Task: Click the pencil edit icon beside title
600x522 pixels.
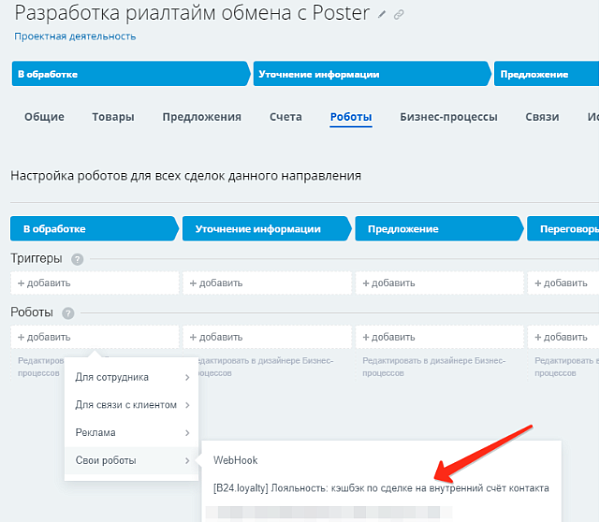Action: tap(382, 15)
